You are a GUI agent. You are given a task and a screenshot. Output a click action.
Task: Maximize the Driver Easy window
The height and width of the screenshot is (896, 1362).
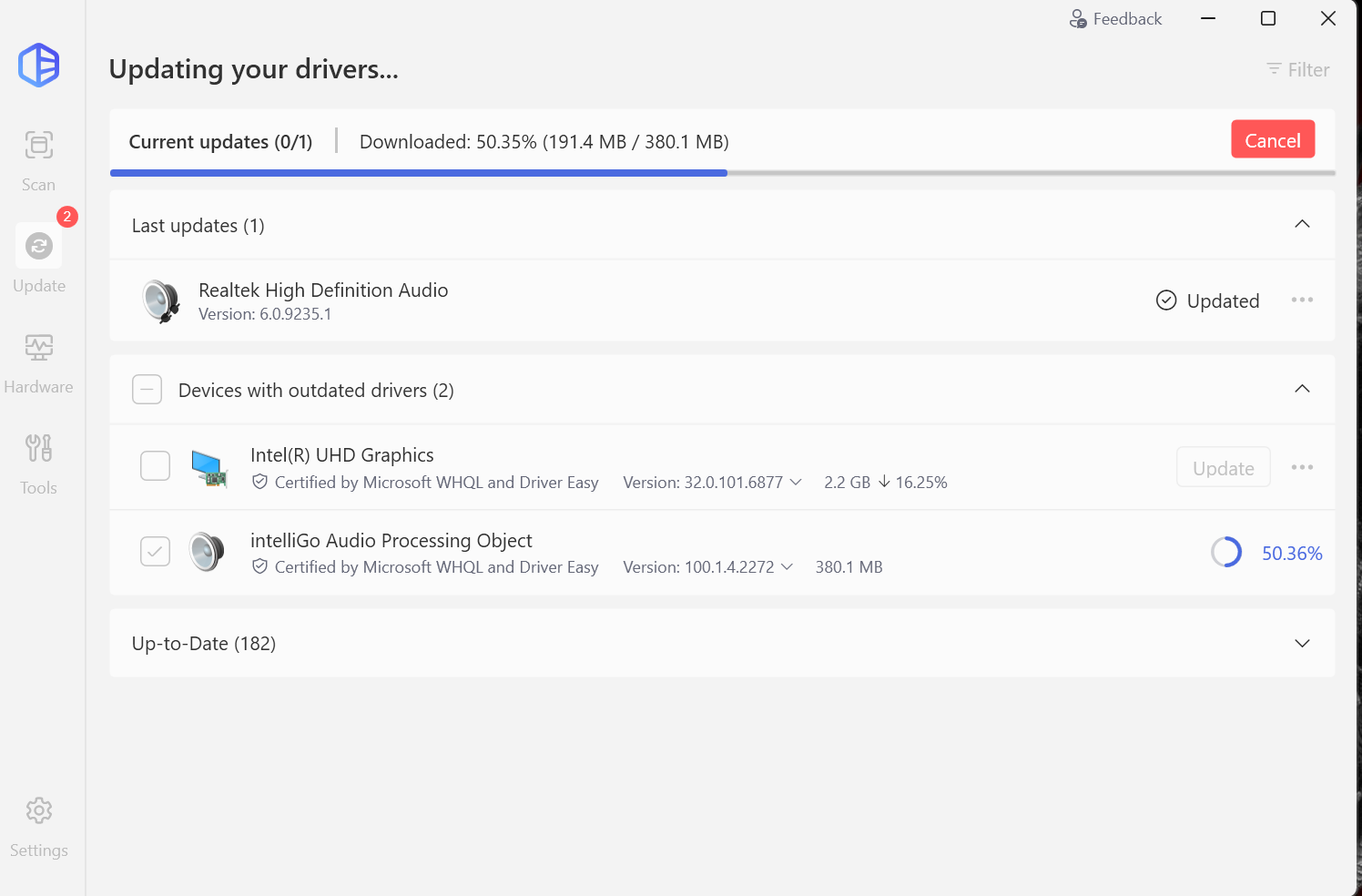1268,18
